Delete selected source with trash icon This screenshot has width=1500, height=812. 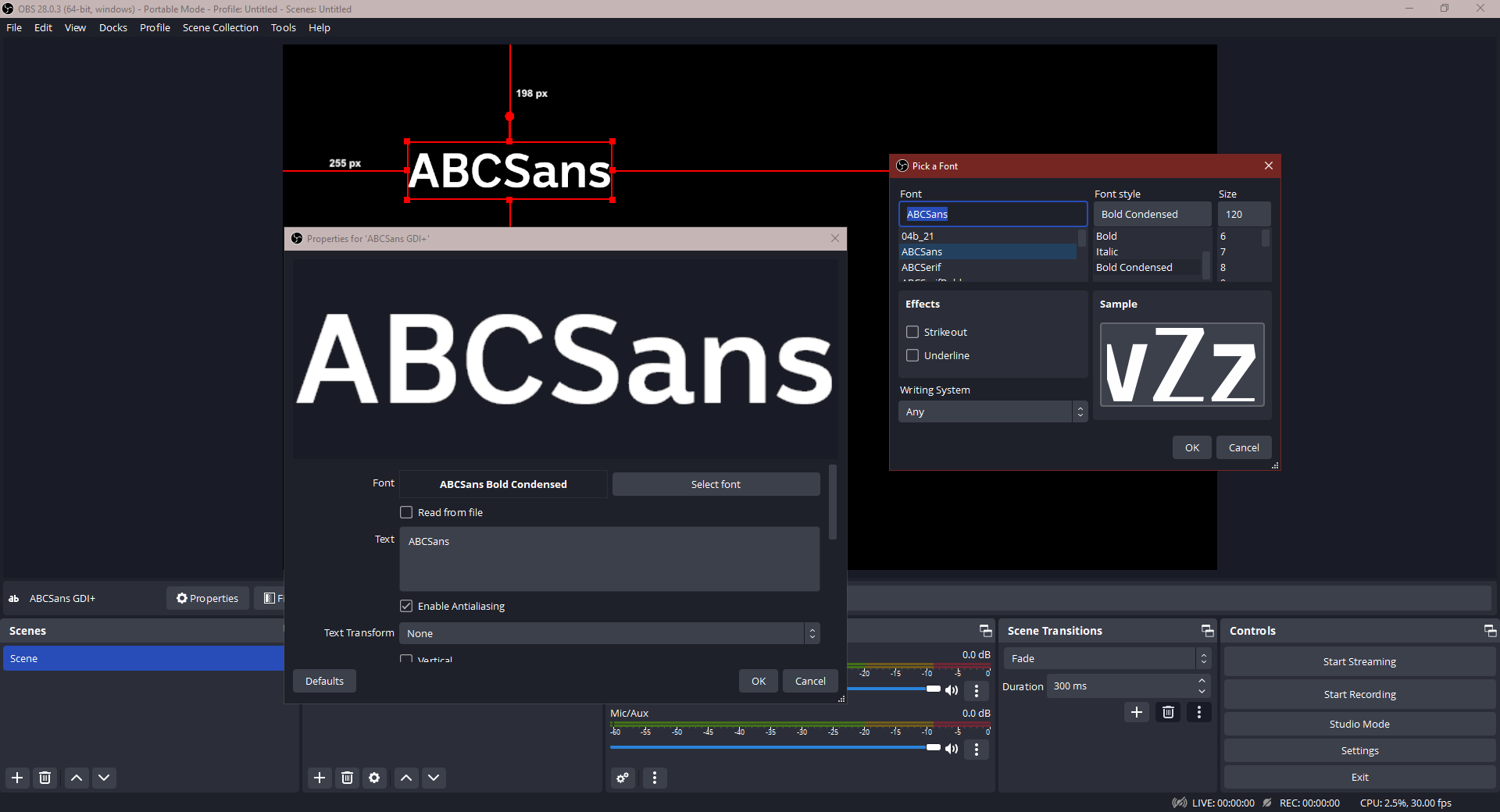point(348,778)
